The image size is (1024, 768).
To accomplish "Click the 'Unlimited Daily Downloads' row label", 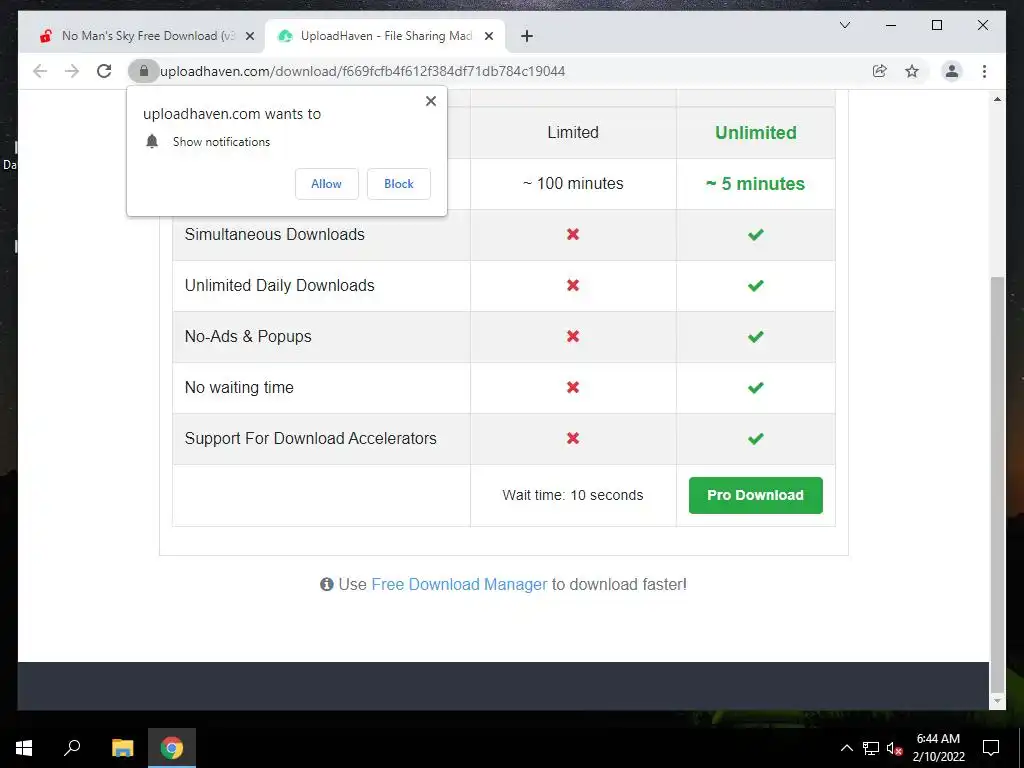I will click(280, 285).
